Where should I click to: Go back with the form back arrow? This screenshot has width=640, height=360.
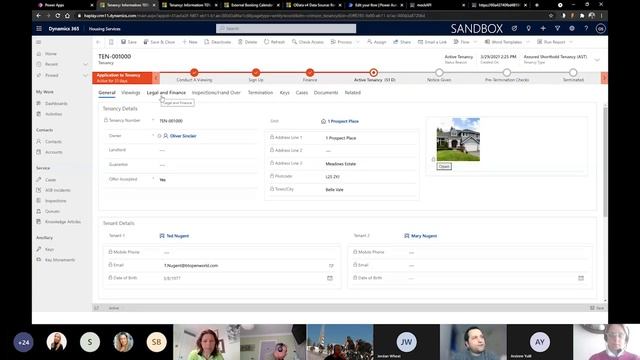(98, 42)
